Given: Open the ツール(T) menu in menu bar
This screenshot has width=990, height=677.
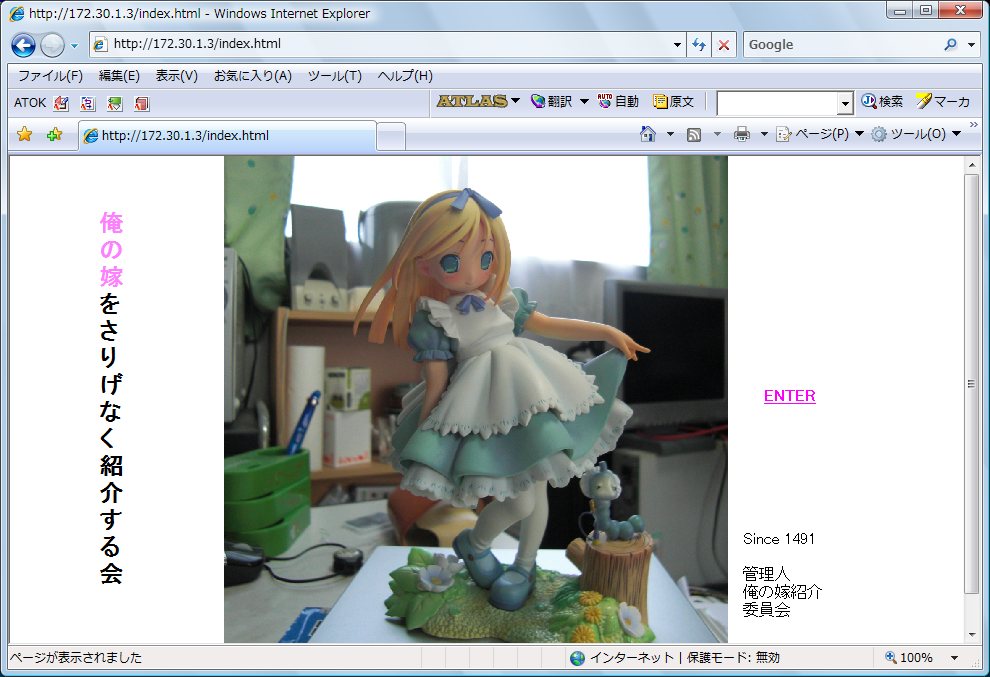Looking at the screenshot, I should 335,76.
